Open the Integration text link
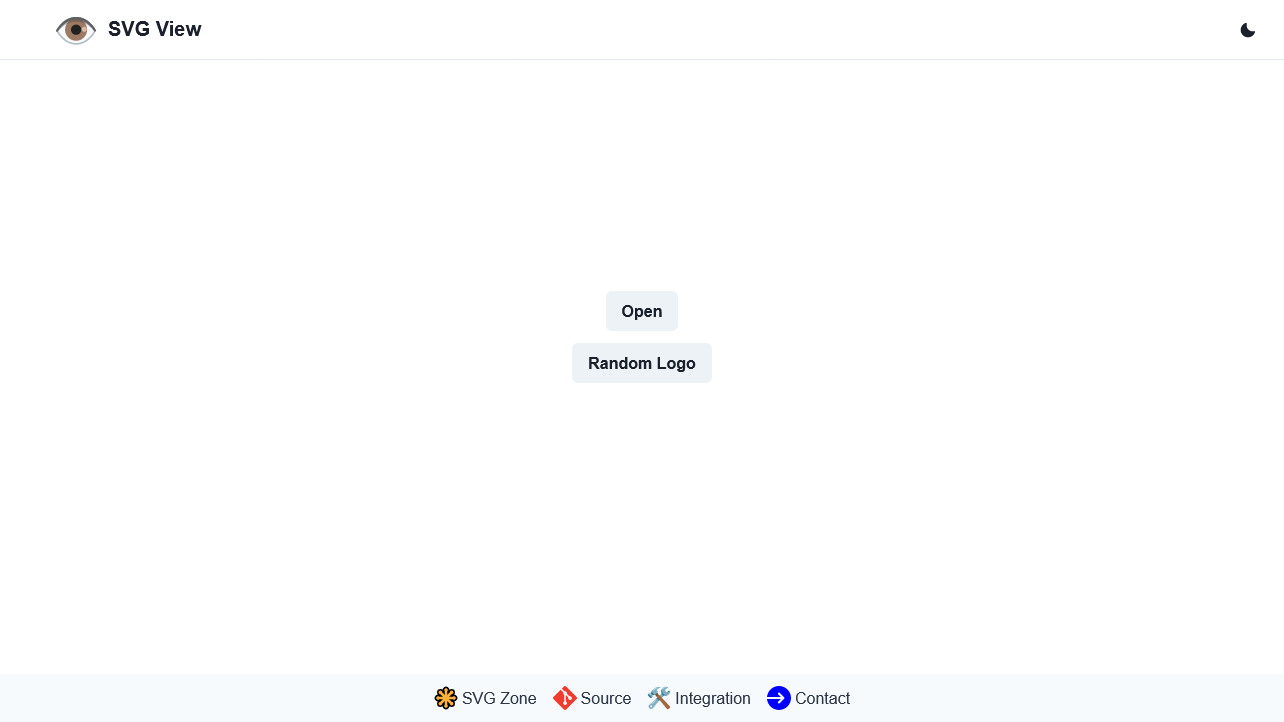This screenshot has height=722, width=1284. 713,698
